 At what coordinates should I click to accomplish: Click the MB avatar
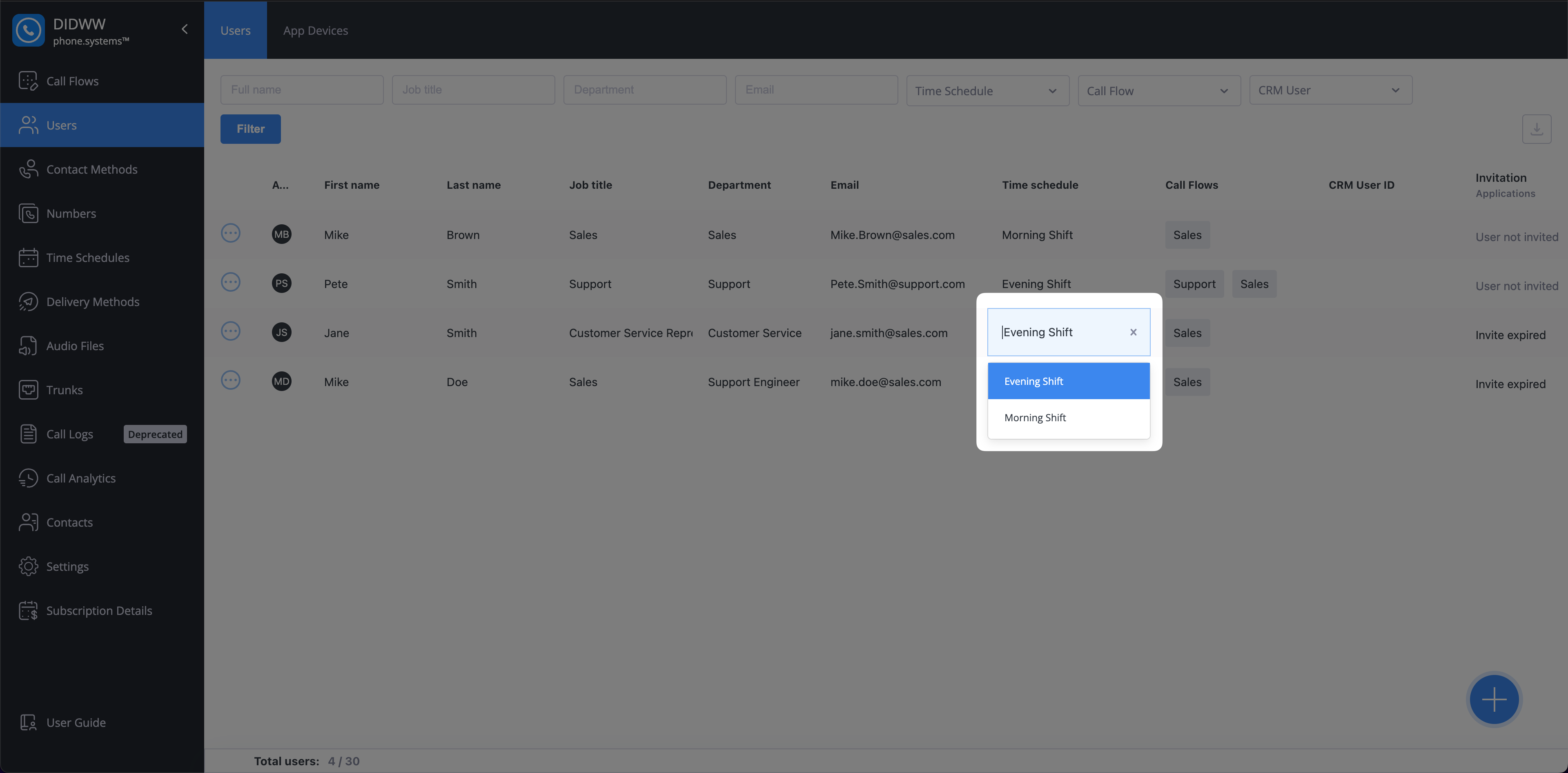[x=281, y=235]
